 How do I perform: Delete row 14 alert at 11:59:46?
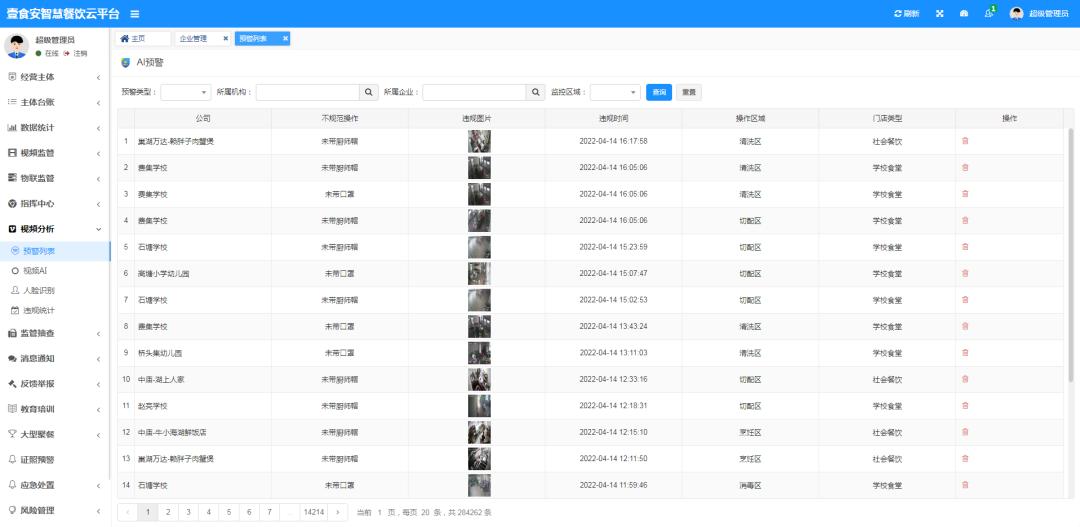[x=965, y=484]
